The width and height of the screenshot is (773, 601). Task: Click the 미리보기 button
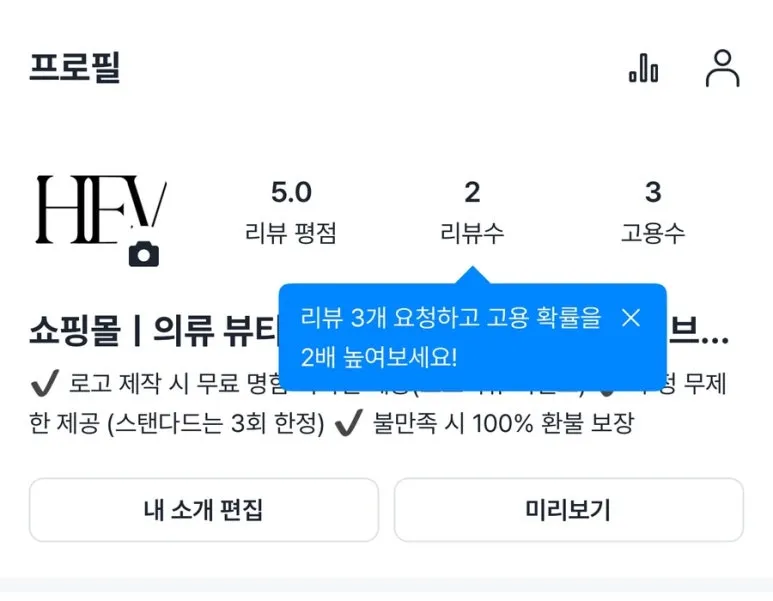(568, 510)
